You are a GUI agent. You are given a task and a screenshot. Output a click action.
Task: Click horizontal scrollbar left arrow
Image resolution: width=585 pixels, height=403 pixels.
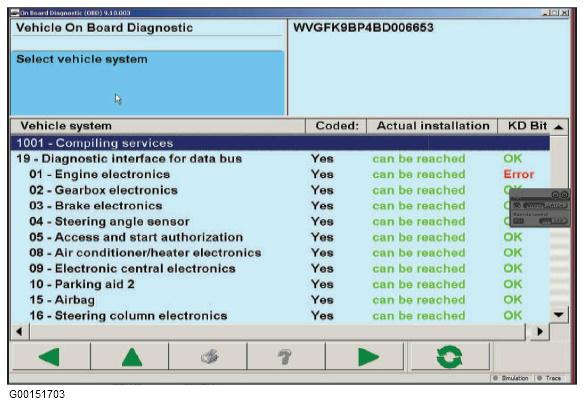(19, 331)
